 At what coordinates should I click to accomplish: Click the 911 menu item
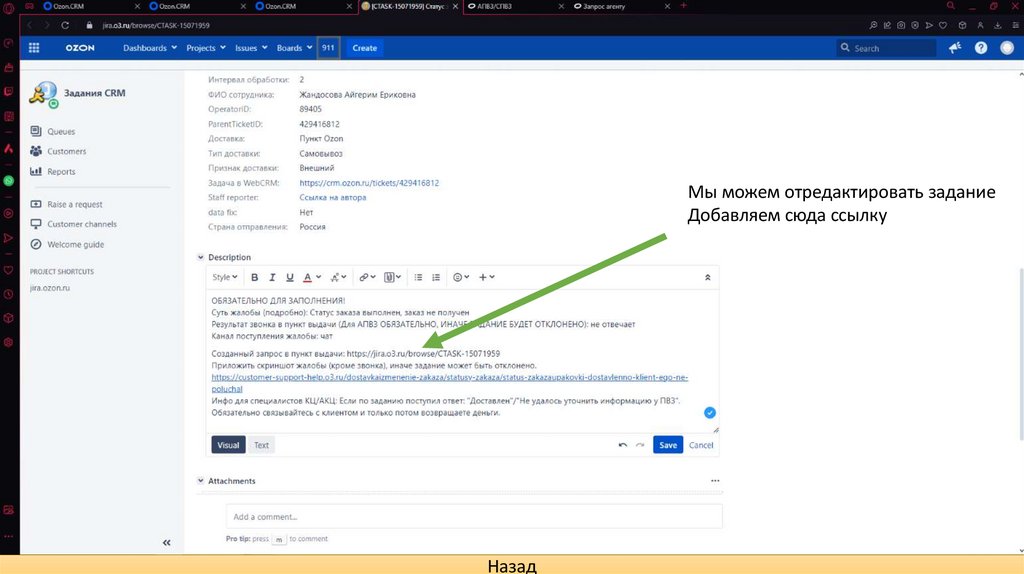tap(328, 48)
